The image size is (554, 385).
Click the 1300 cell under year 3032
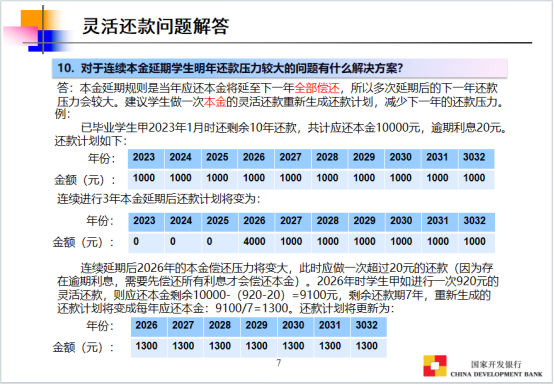(x=369, y=347)
